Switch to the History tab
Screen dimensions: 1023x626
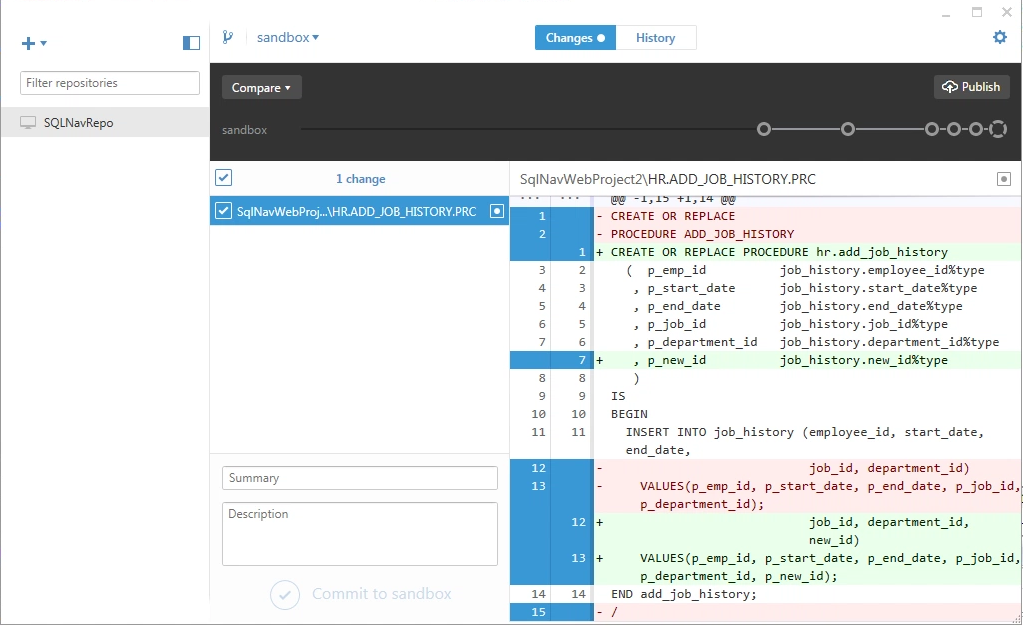click(x=656, y=38)
